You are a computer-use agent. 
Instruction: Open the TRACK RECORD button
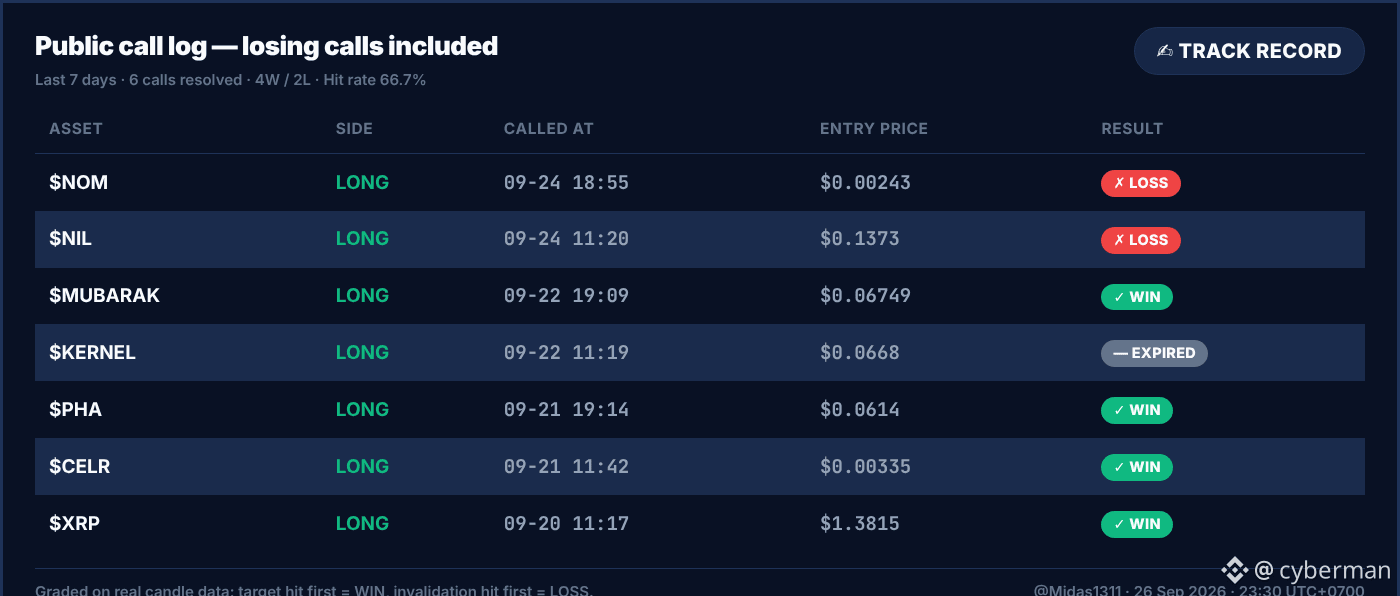tap(1249, 51)
